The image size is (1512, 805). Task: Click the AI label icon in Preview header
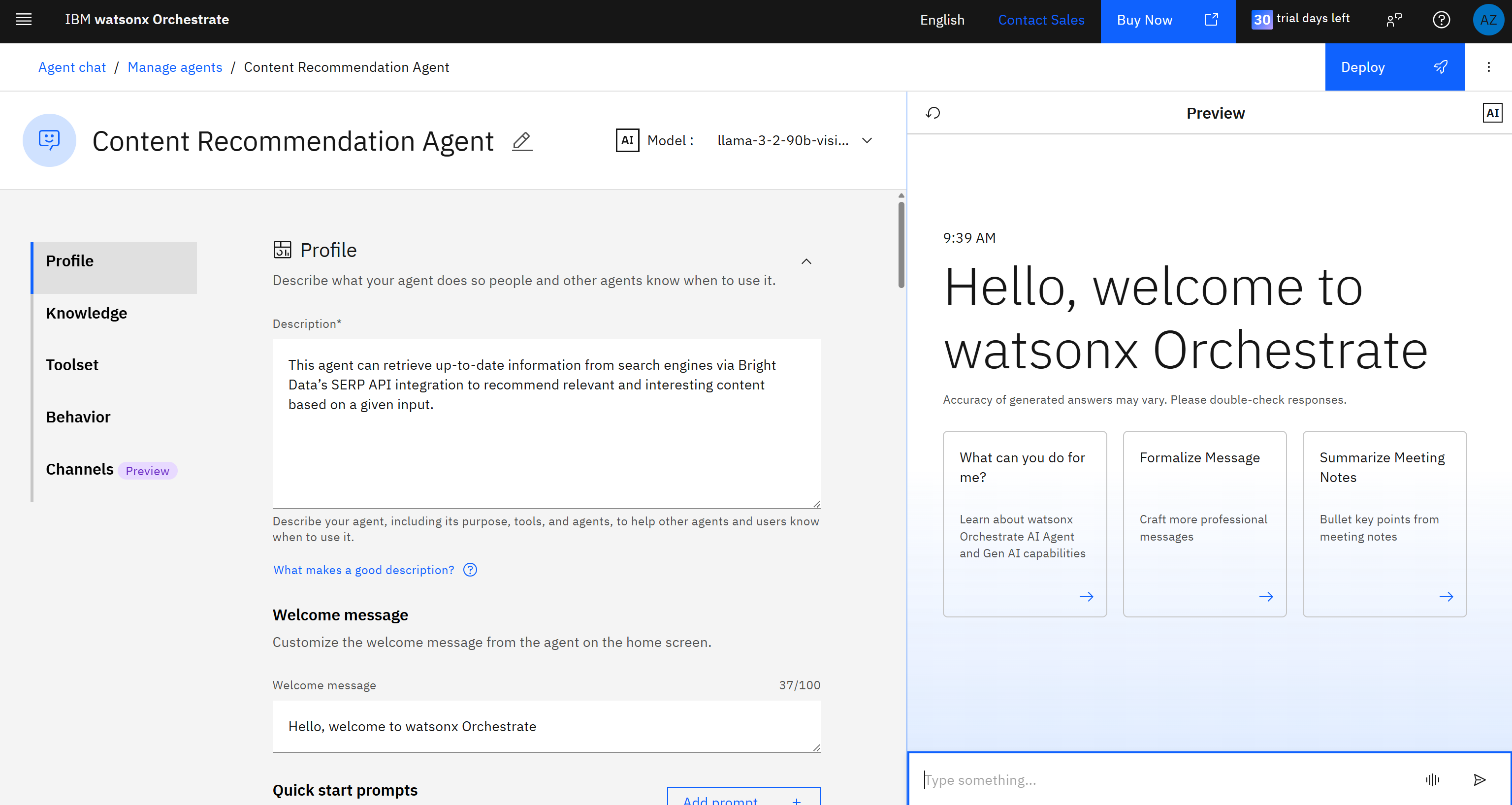pos(1493,112)
